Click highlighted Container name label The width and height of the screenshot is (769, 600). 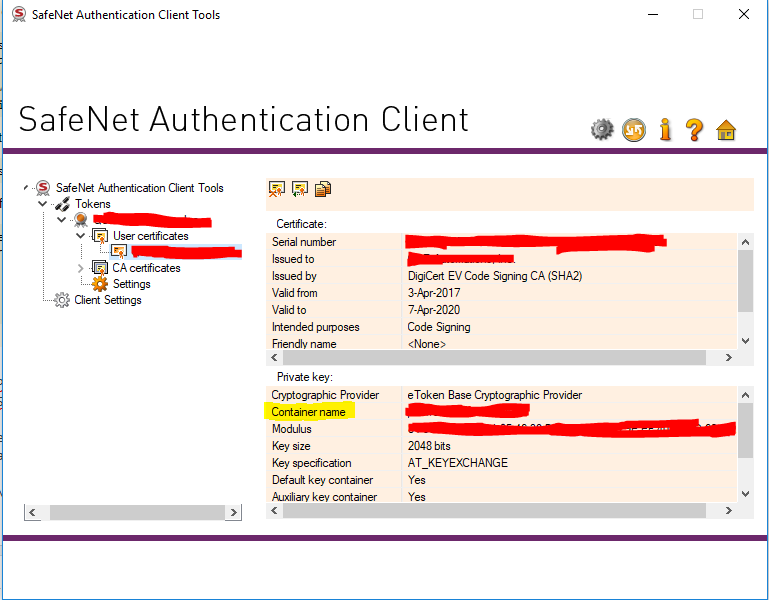click(x=308, y=412)
